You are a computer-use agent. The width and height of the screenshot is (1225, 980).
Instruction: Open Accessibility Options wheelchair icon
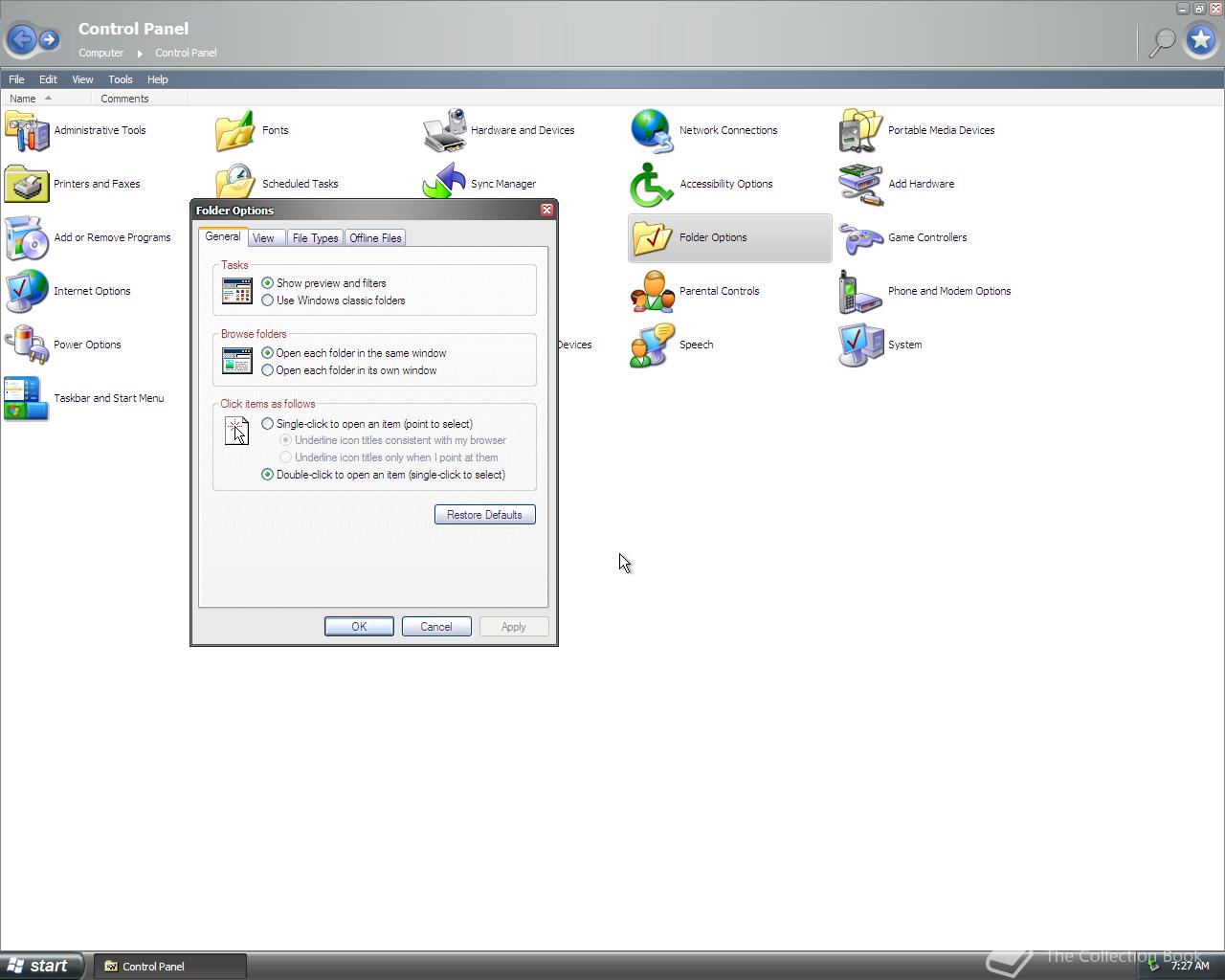click(x=652, y=184)
